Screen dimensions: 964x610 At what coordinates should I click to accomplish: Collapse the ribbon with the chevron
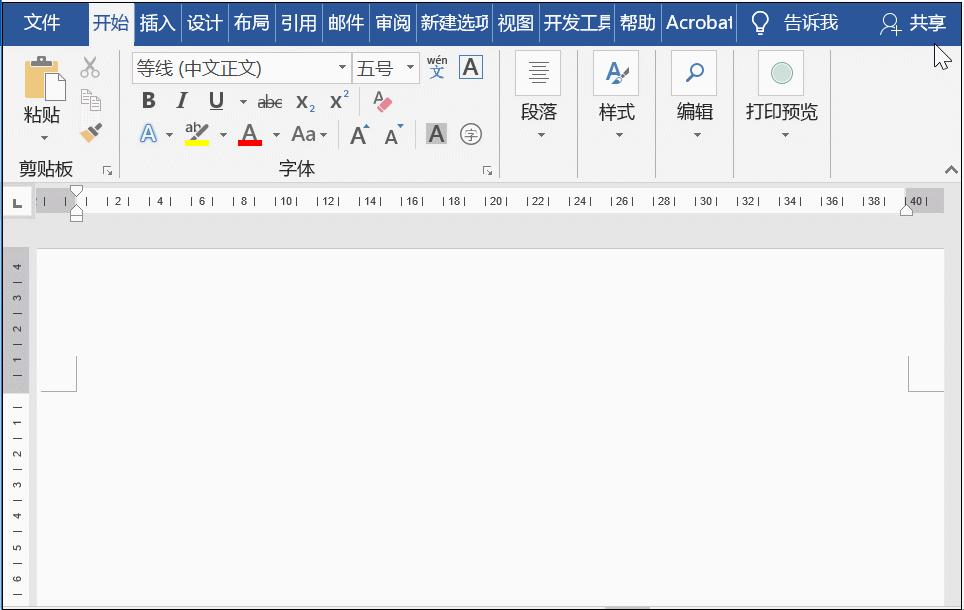coord(950,169)
